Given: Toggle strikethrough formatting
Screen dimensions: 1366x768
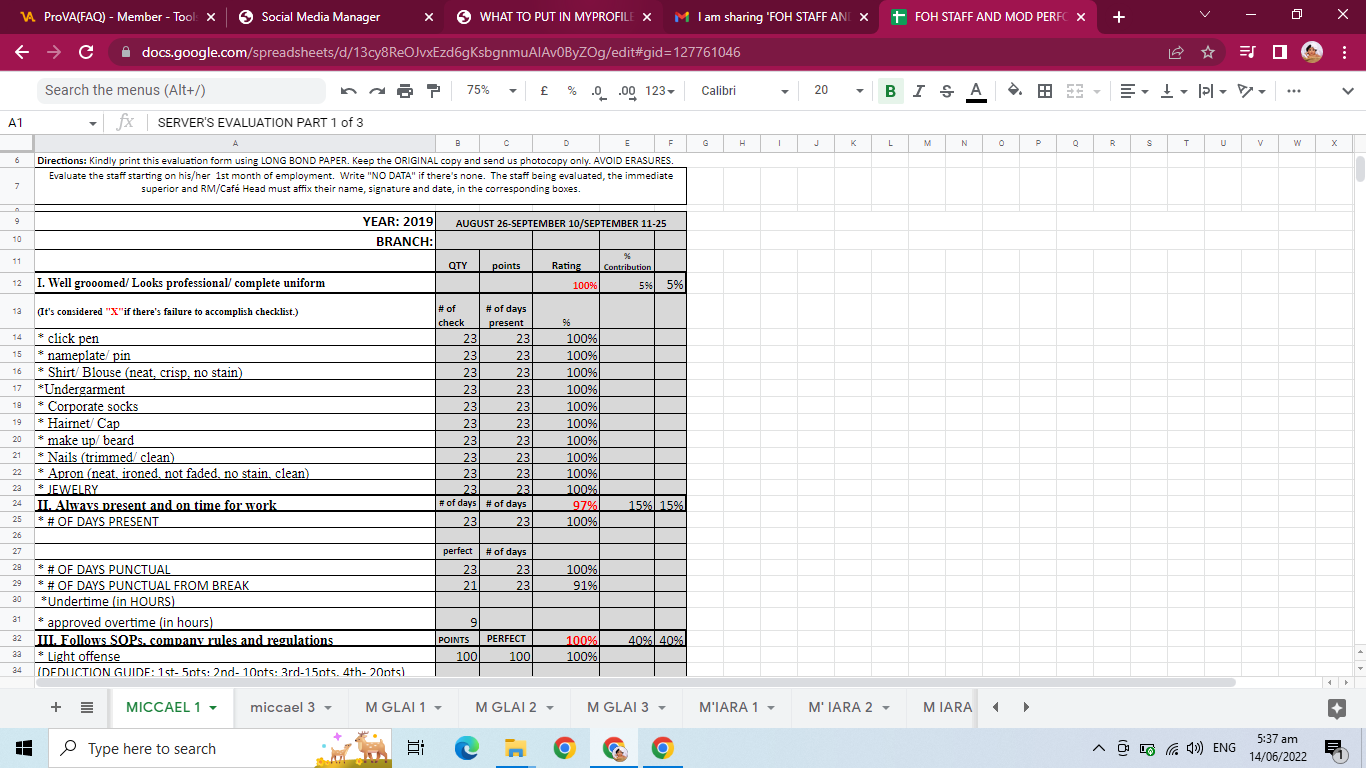Looking at the screenshot, I should click(x=947, y=91).
